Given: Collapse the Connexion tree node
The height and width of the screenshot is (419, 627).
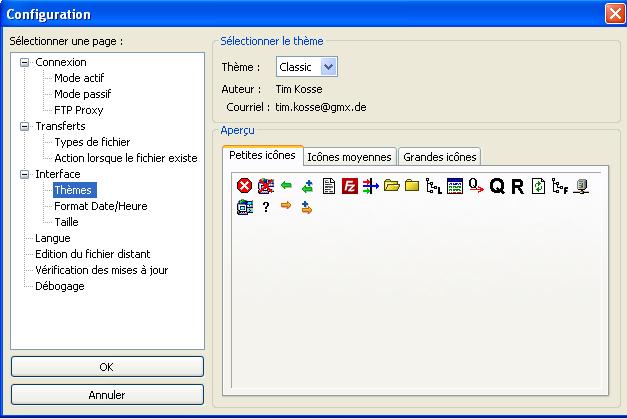Looking at the screenshot, I should click(x=25, y=62).
